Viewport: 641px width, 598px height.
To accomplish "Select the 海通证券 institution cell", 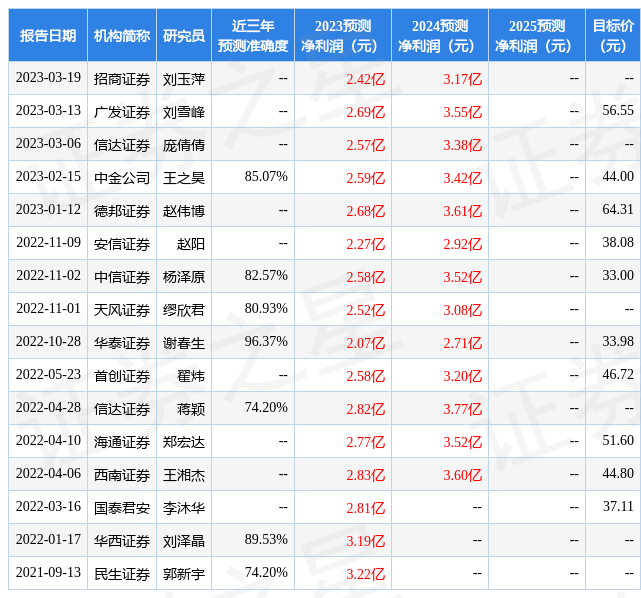I will click(122, 442).
